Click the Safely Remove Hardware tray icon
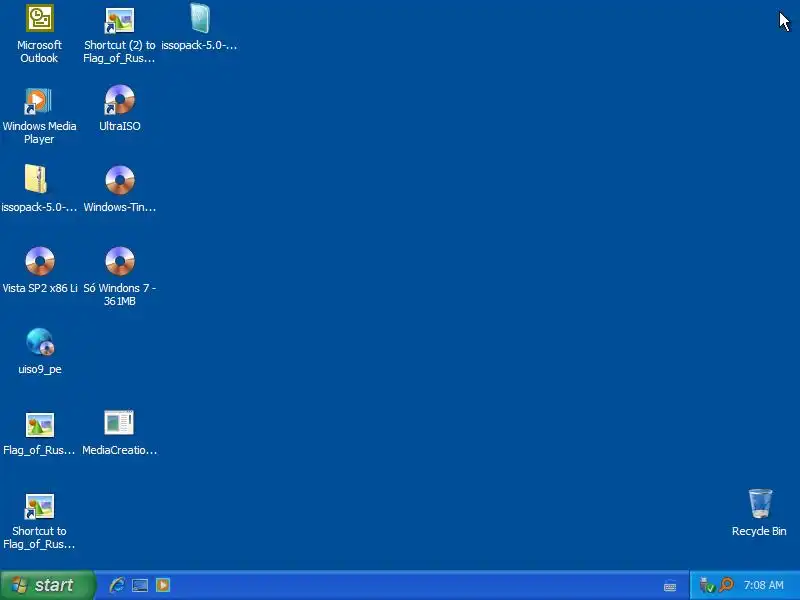Viewport: 800px width, 600px height. click(707, 585)
